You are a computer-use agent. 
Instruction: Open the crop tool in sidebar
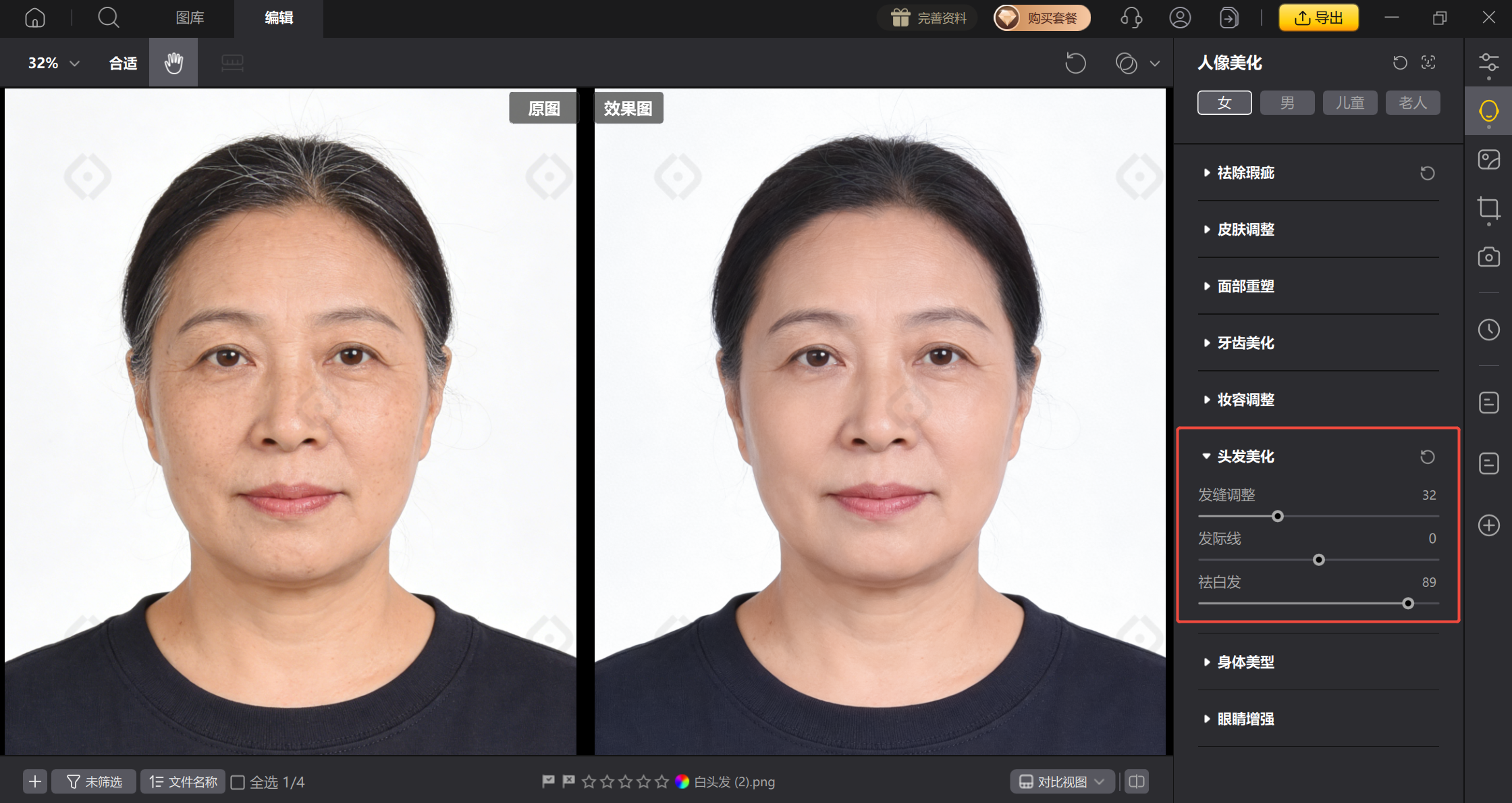pyautogui.click(x=1488, y=208)
